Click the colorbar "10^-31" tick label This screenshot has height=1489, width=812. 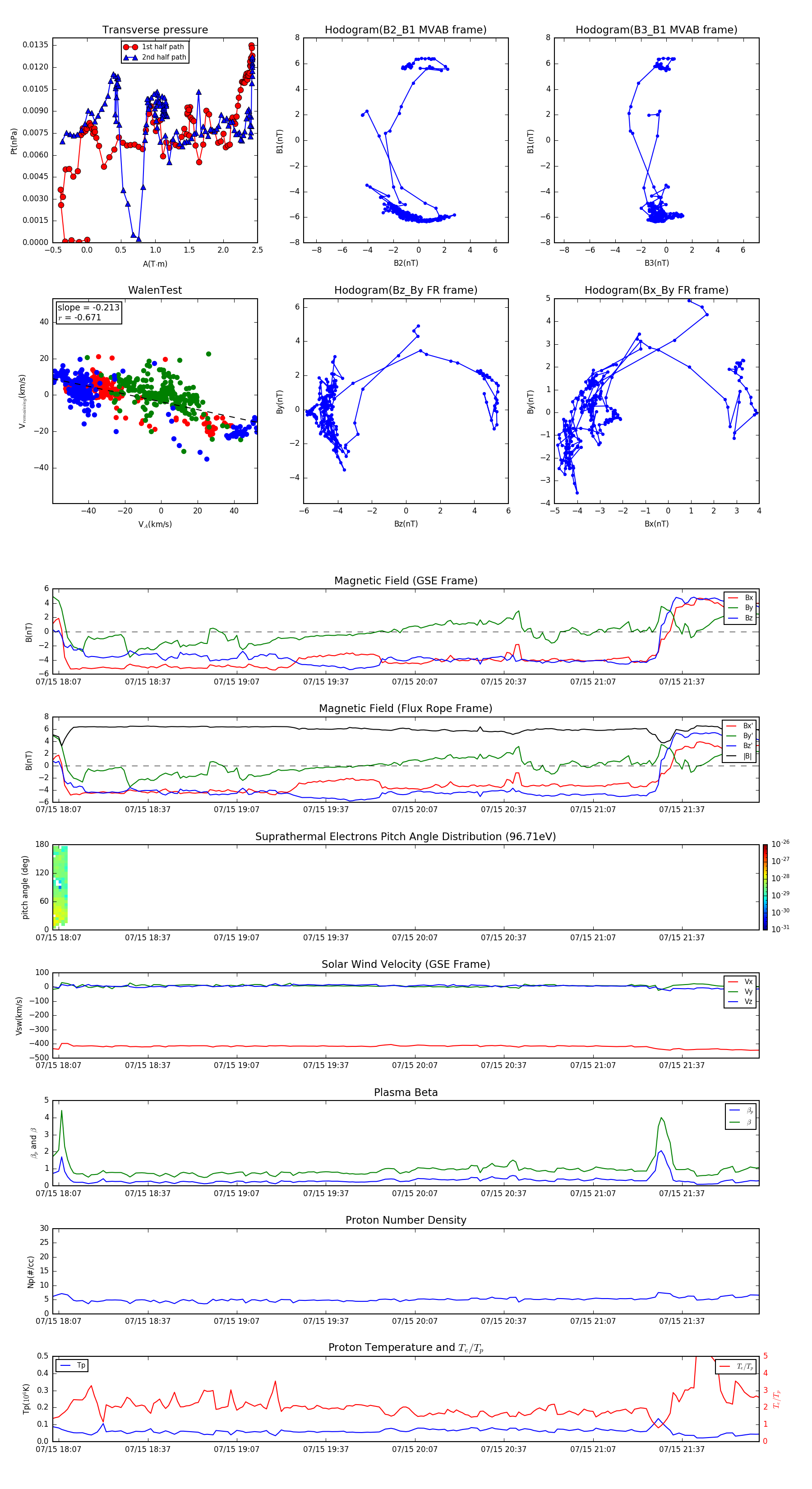(x=780, y=929)
